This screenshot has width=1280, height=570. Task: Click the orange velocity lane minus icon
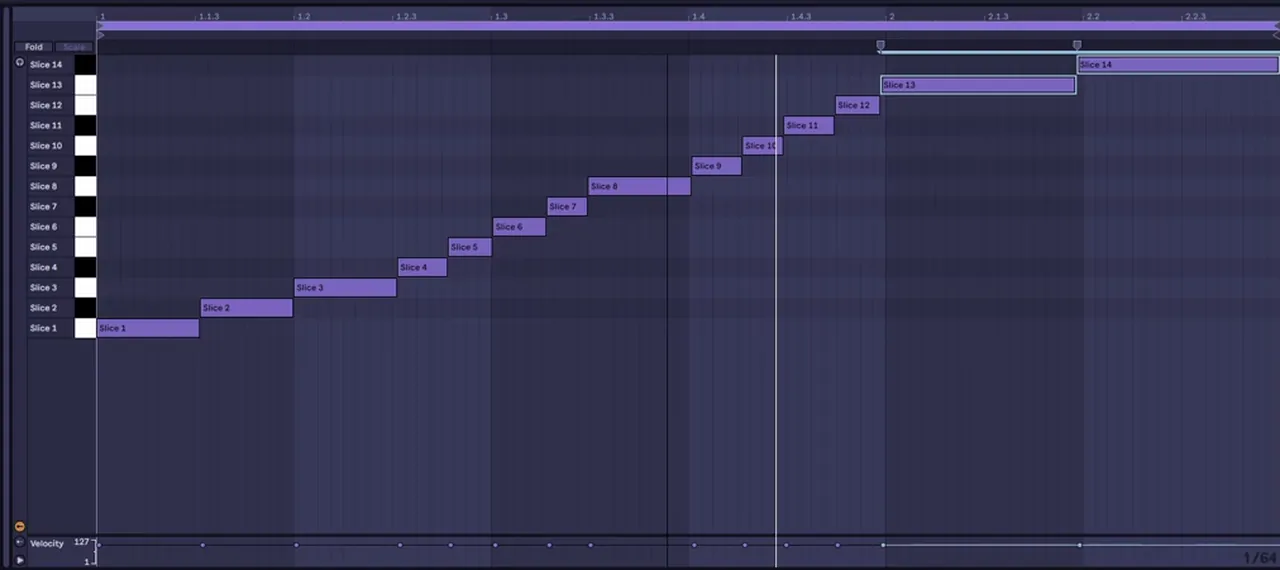pos(19,526)
